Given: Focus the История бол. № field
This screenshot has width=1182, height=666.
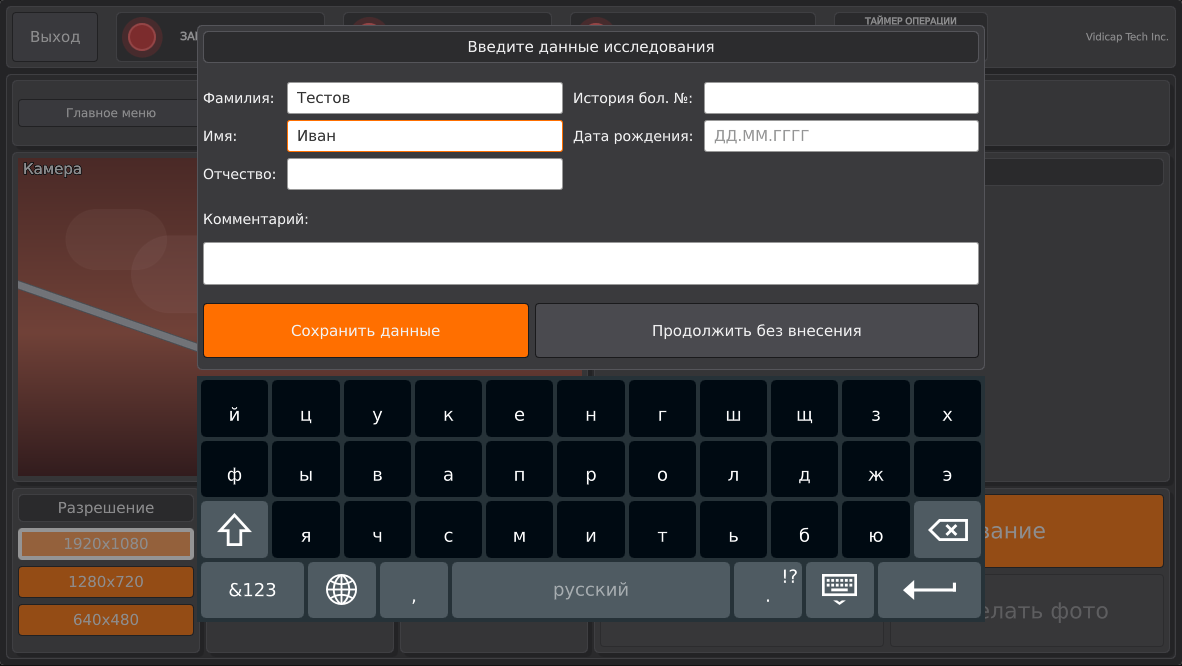Looking at the screenshot, I should (841, 98).
